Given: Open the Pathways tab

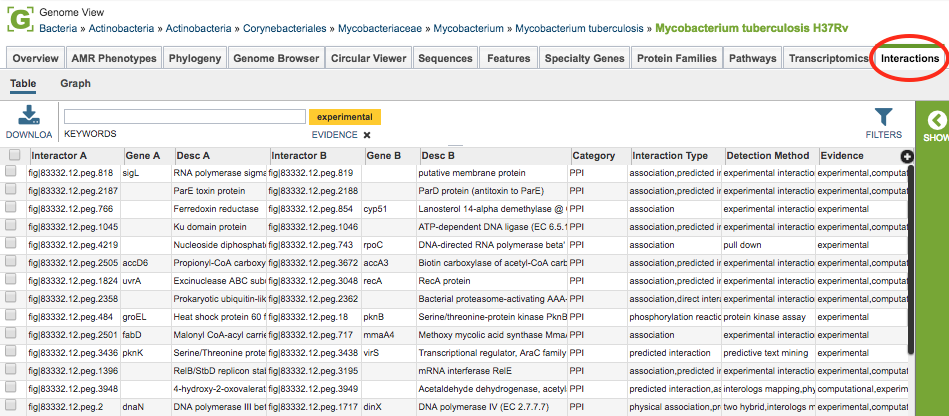Looking at the screenshot, I should pyautogui.click(x=752, y=58).
